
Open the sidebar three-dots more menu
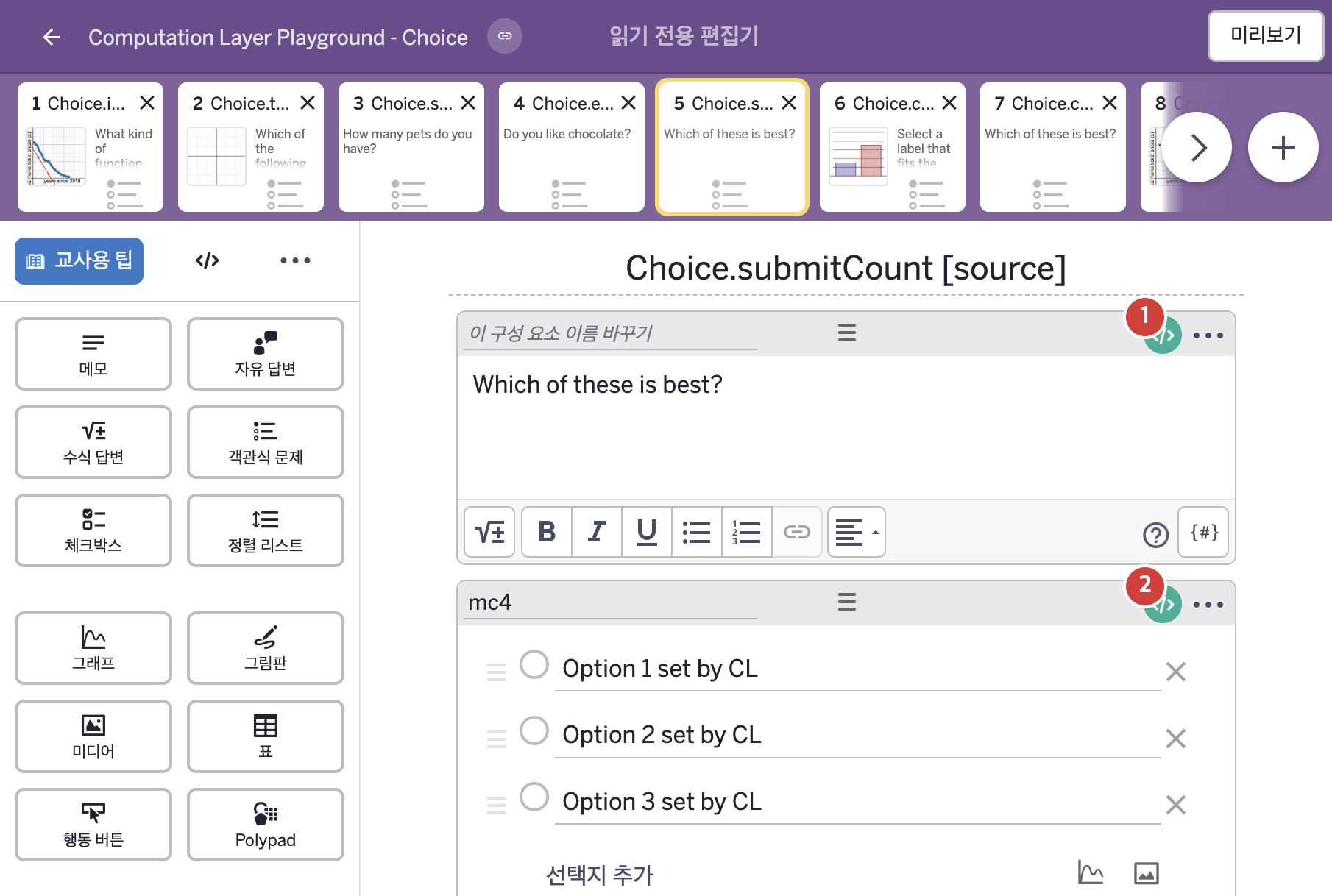[x=295, y=260]
